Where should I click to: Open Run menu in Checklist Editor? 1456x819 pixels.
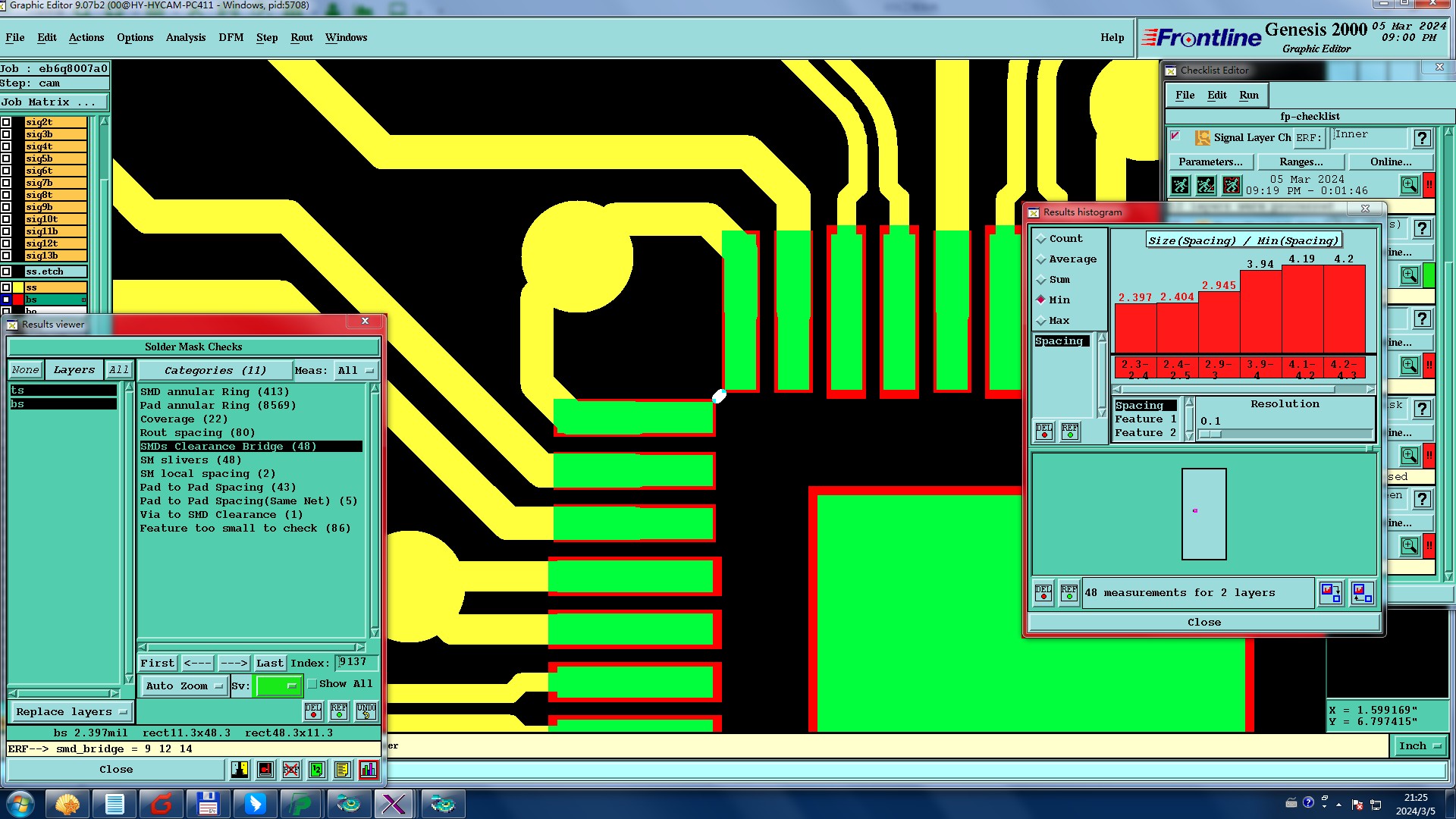[x=1249, y=96]
